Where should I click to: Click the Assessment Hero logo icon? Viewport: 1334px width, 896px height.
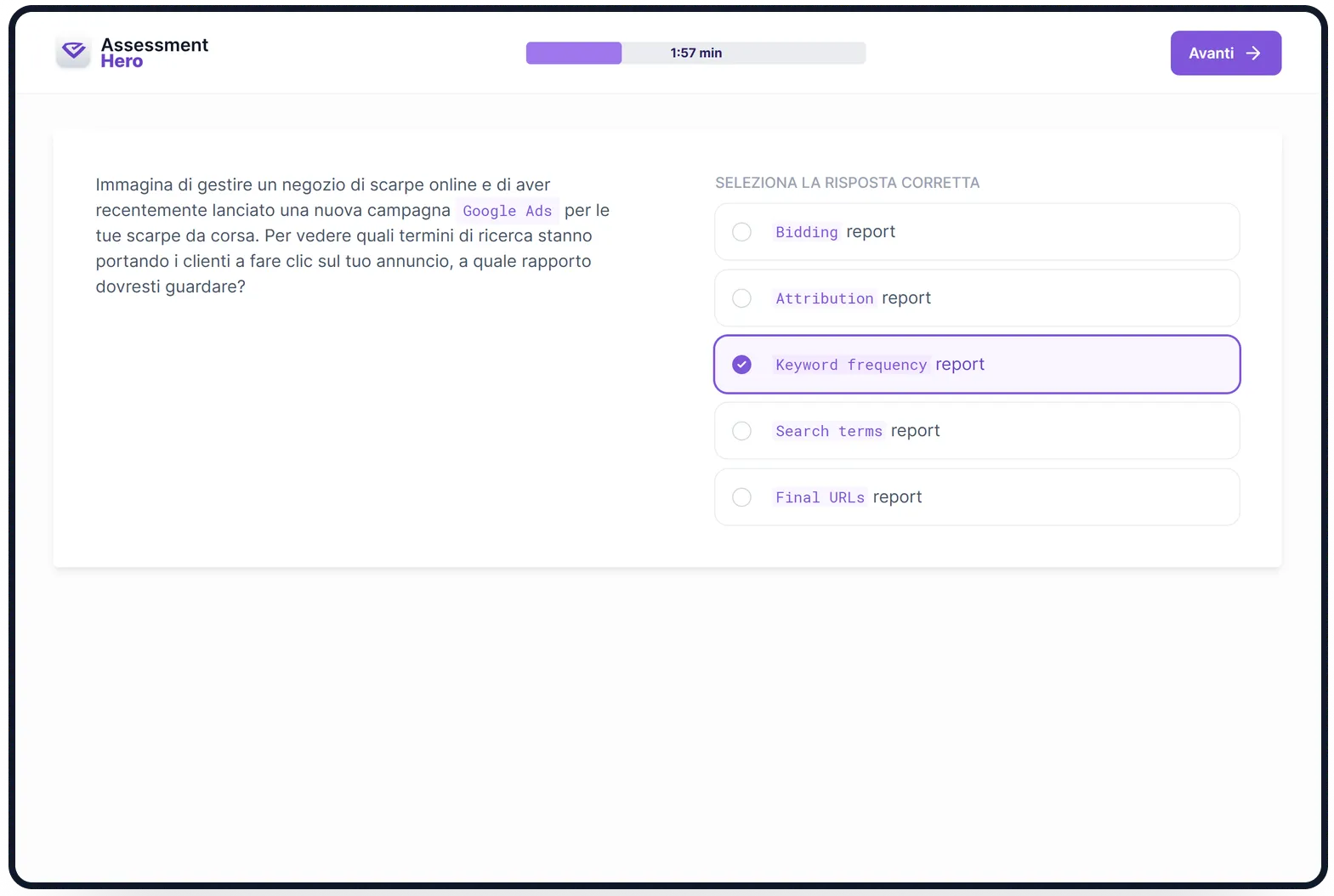(73, 53)
